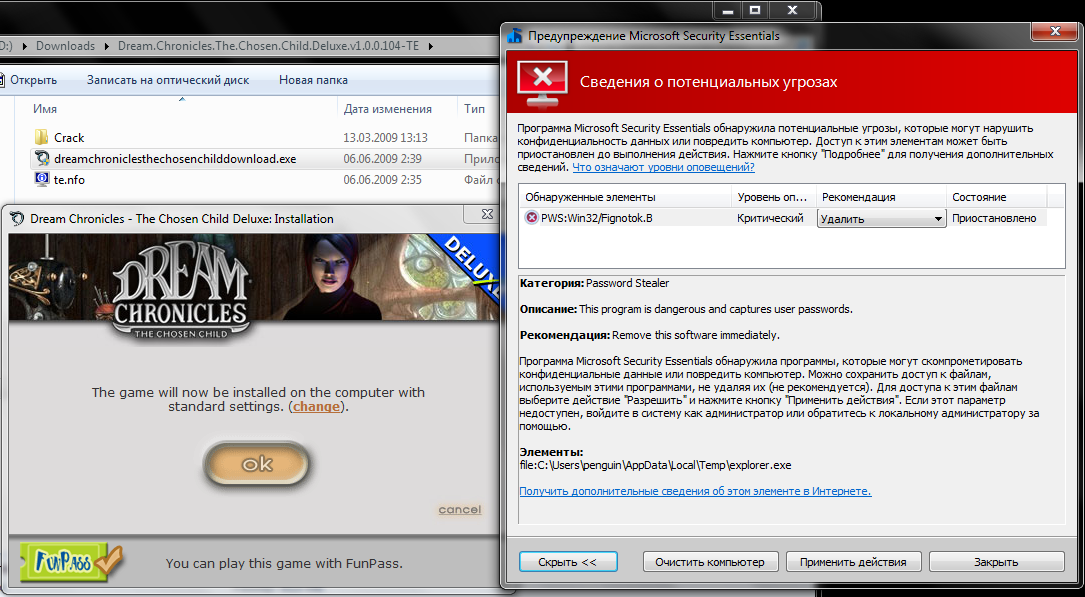Open the Удалить recommendation dropdown
Viewport: 1085px width, 597px height.
[x=882, y=219]
